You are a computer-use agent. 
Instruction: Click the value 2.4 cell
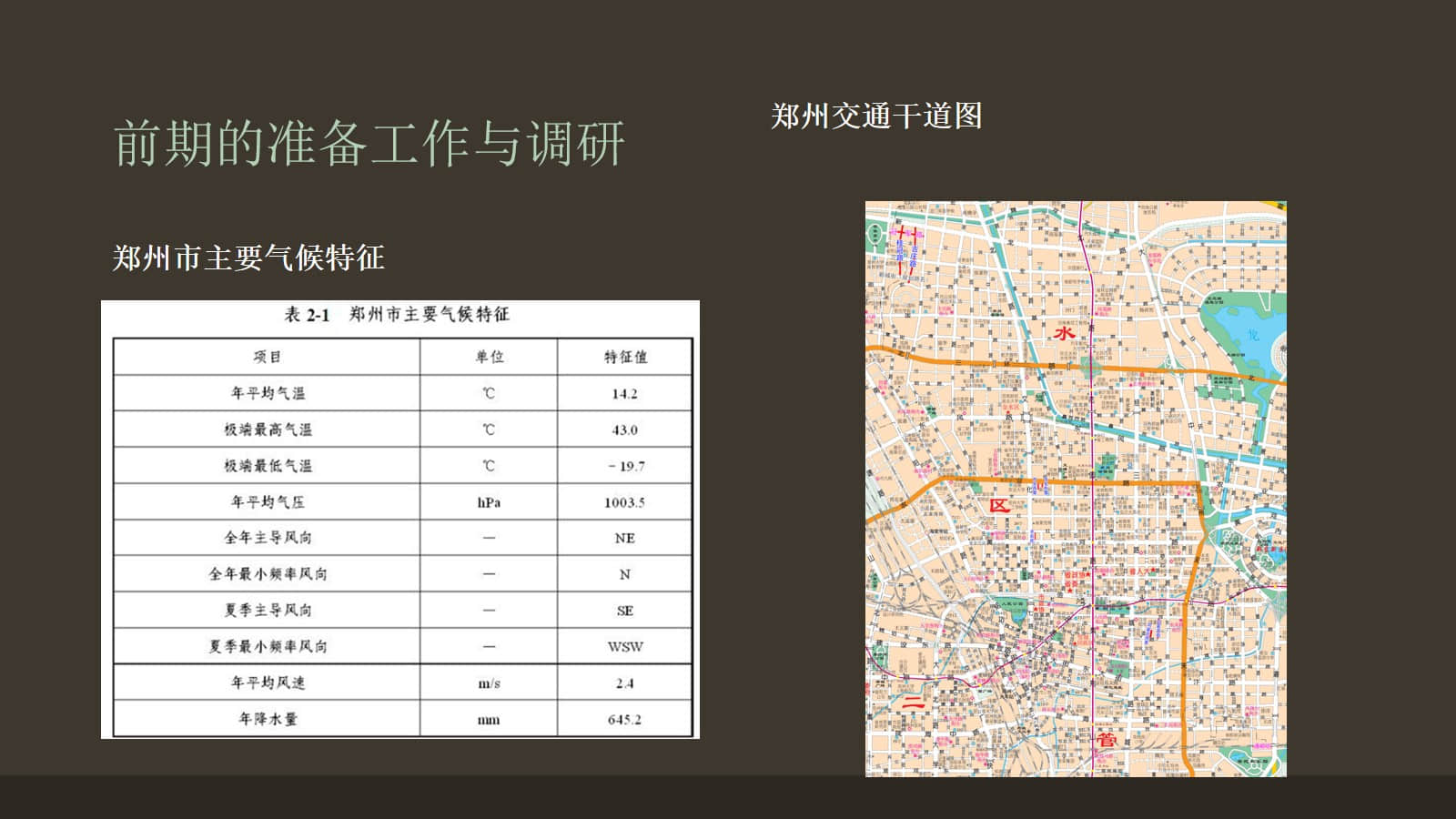click(x=625, y=682)
